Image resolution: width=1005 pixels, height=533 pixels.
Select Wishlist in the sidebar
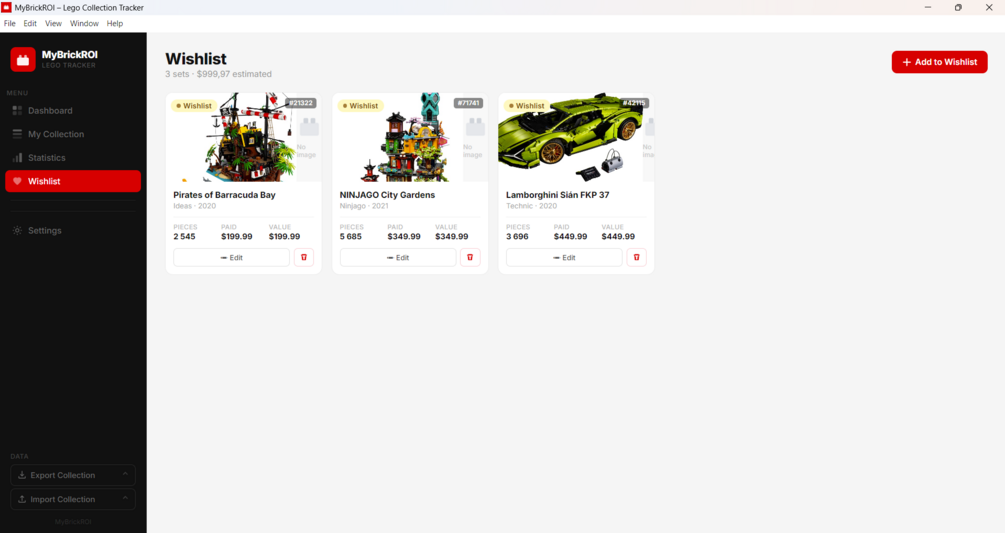[73, 181]
